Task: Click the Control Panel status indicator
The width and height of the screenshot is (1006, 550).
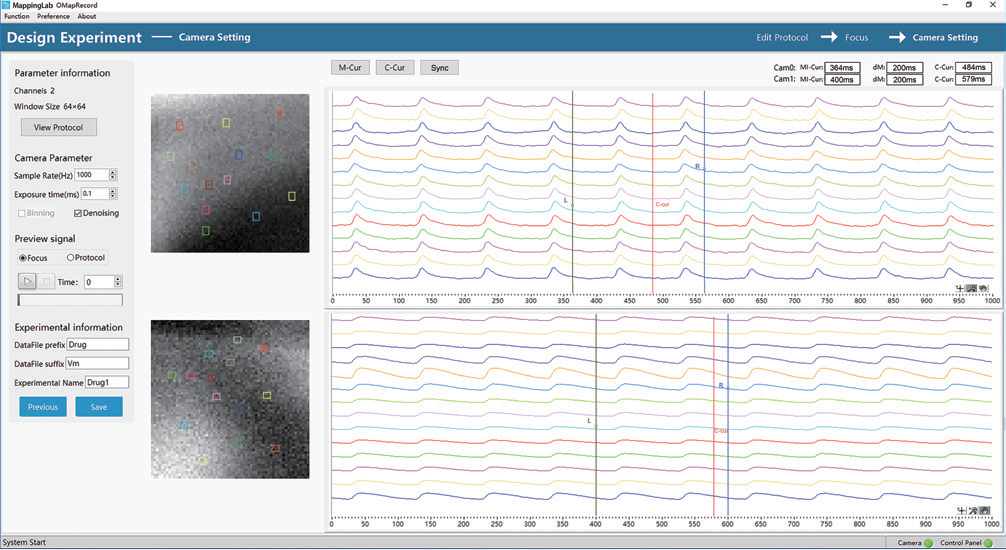Action: [987, 543]
